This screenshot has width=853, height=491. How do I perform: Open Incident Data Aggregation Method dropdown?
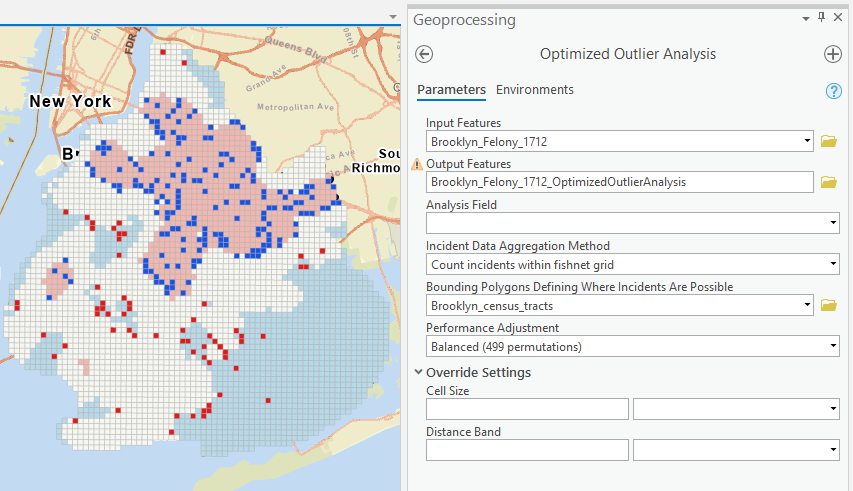coord(832,265)
